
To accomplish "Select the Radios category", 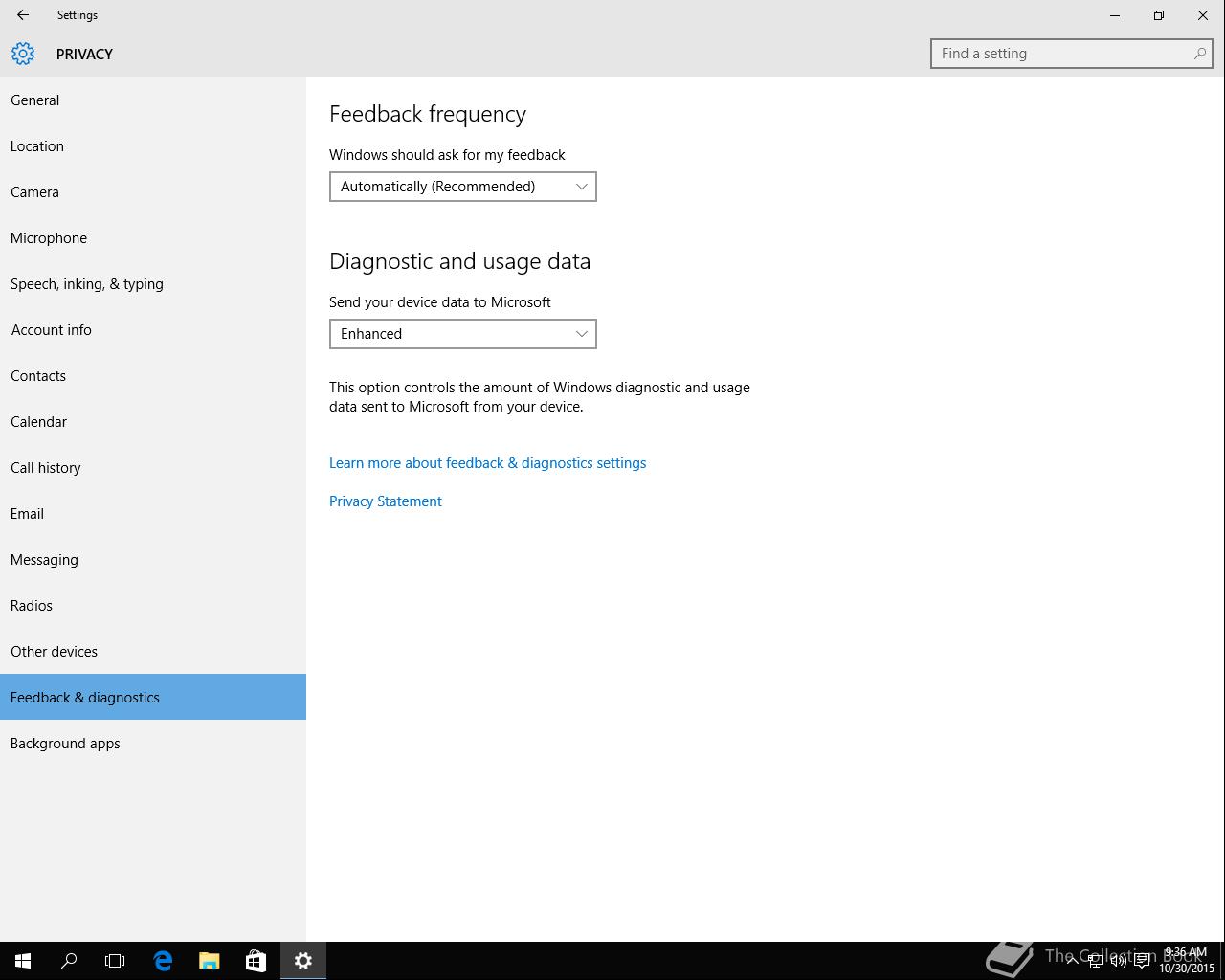I will click(x=153, y=606).
